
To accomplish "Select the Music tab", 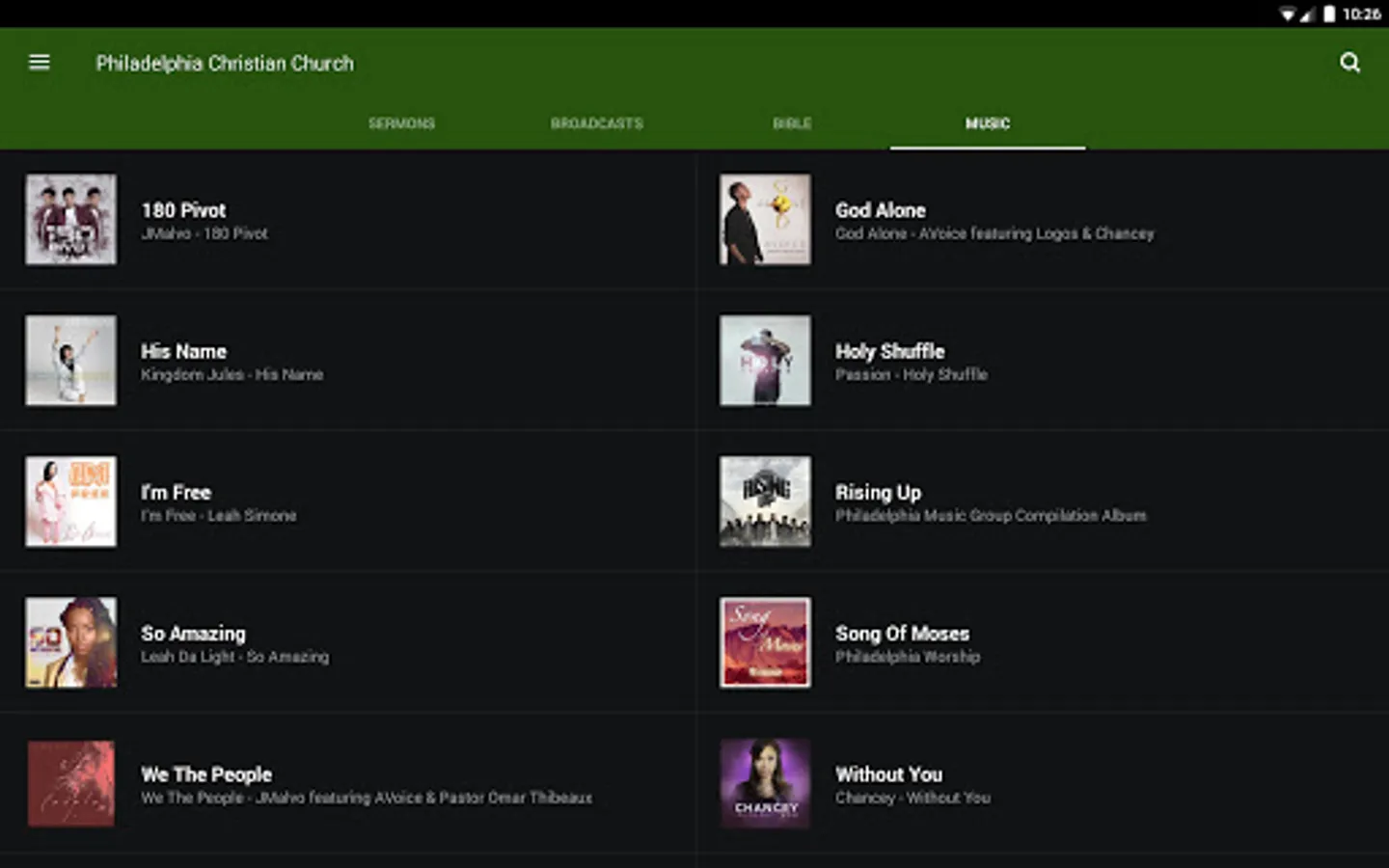I will click(x=988, y=123).
